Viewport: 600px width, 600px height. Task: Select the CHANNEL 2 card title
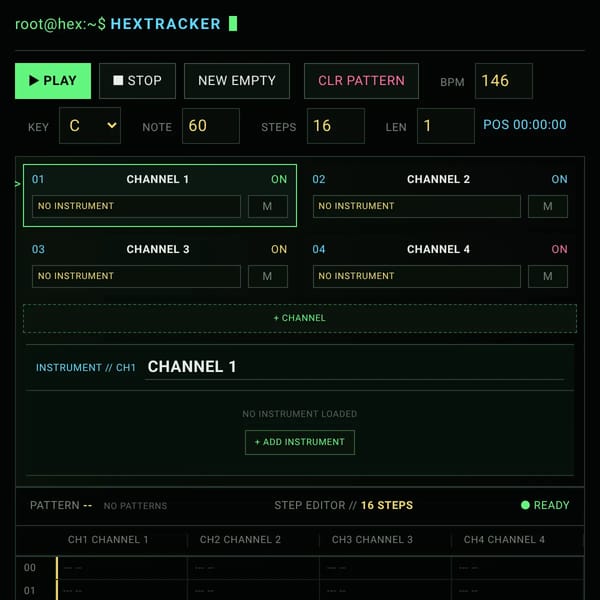pos(439,179)
